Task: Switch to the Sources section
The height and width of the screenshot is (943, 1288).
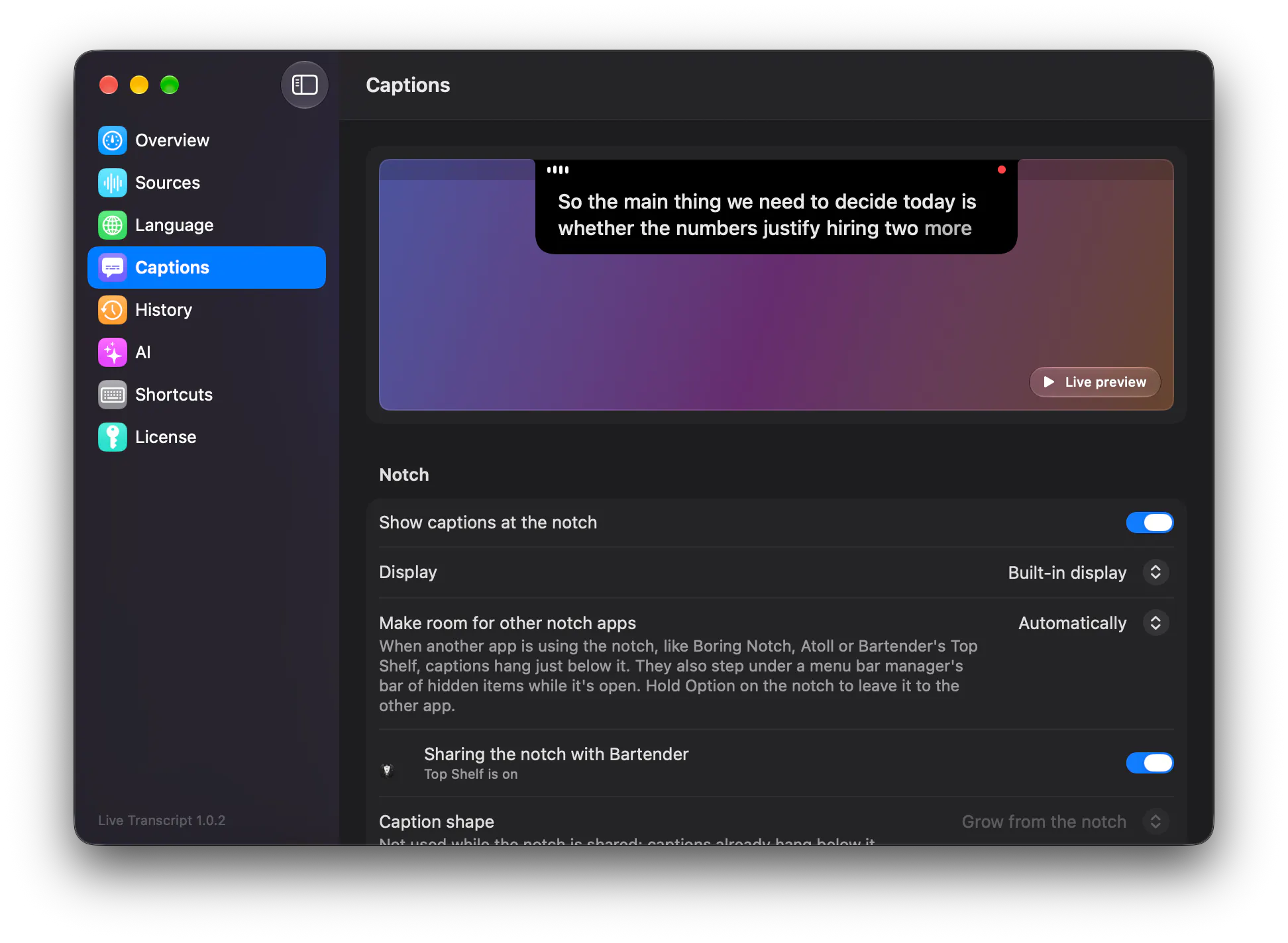Action: 207,183
